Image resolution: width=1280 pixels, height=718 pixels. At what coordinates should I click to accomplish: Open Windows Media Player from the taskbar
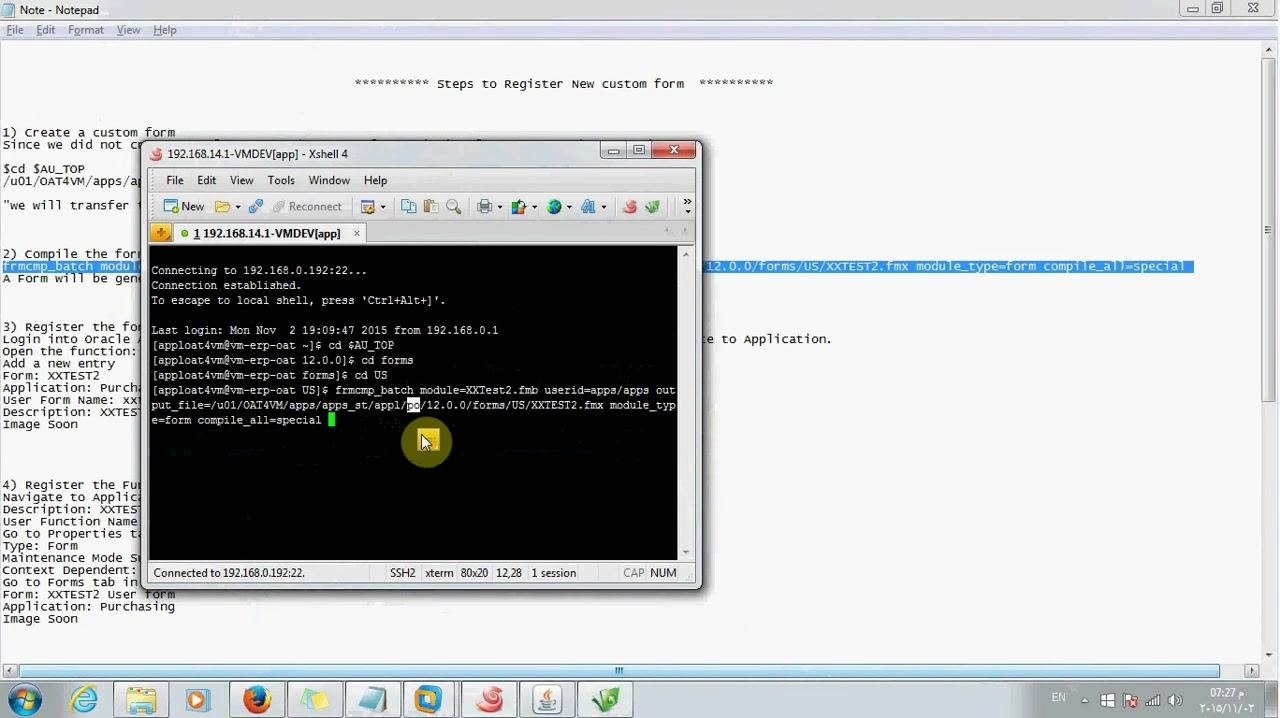click(x=198, y=699)
